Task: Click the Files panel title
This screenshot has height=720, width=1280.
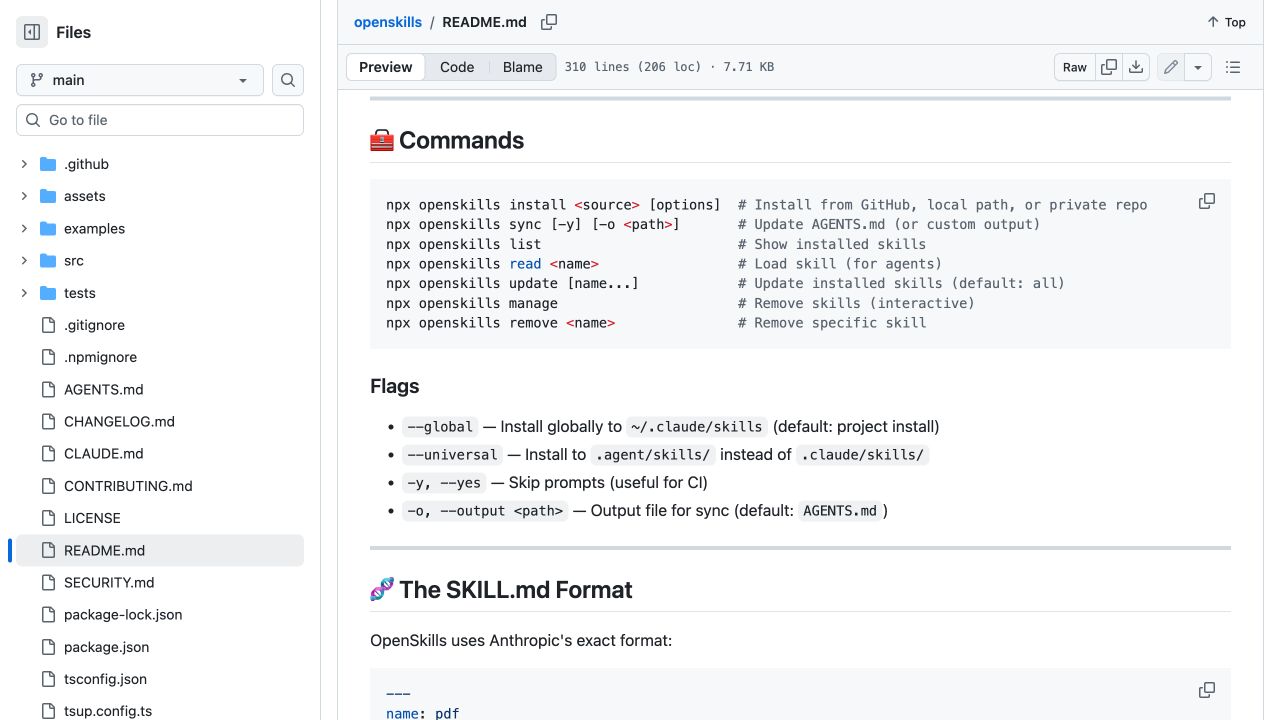Action: (x=73, y=32)
